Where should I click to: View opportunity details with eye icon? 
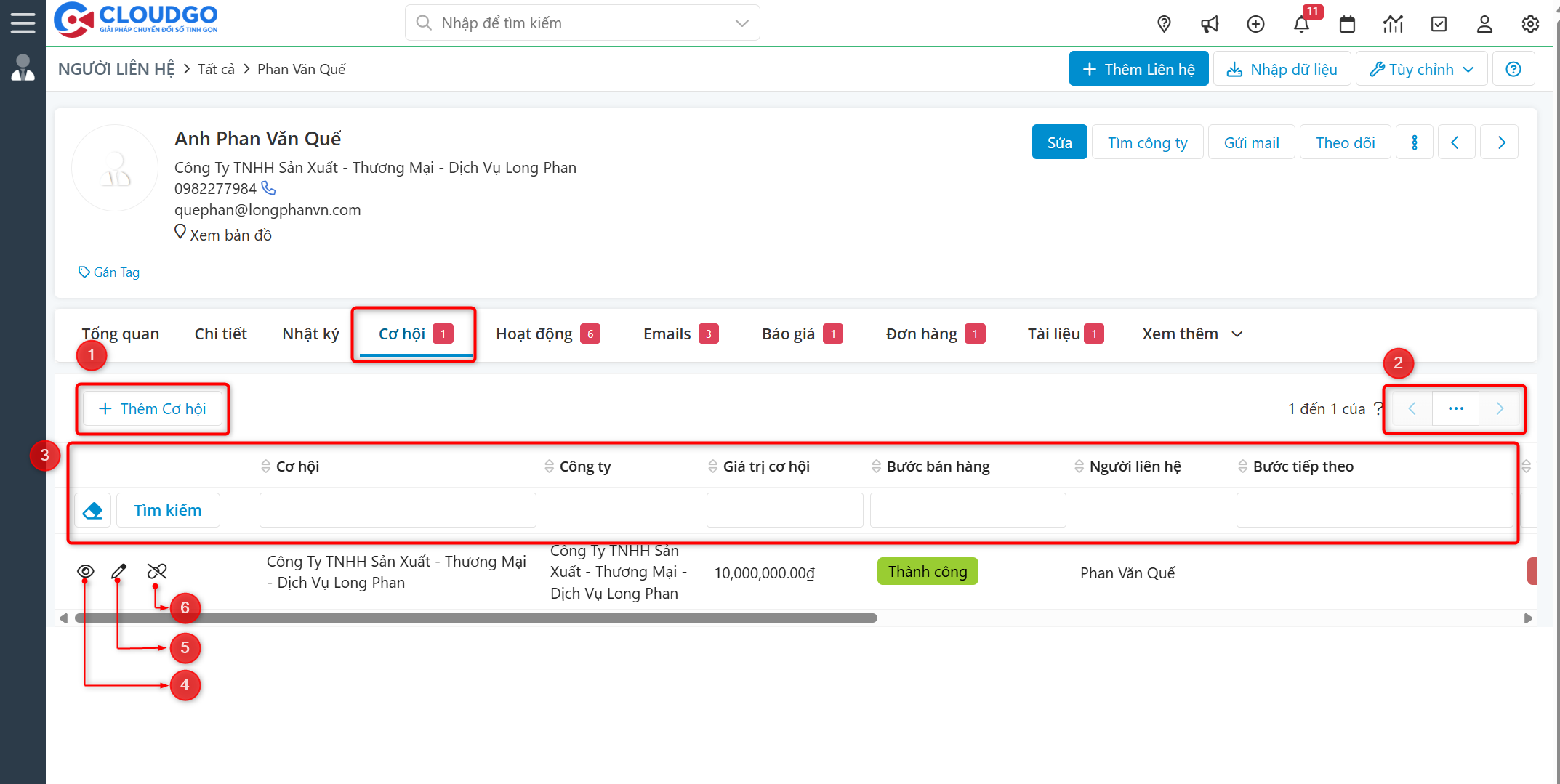tap(85, 572)
